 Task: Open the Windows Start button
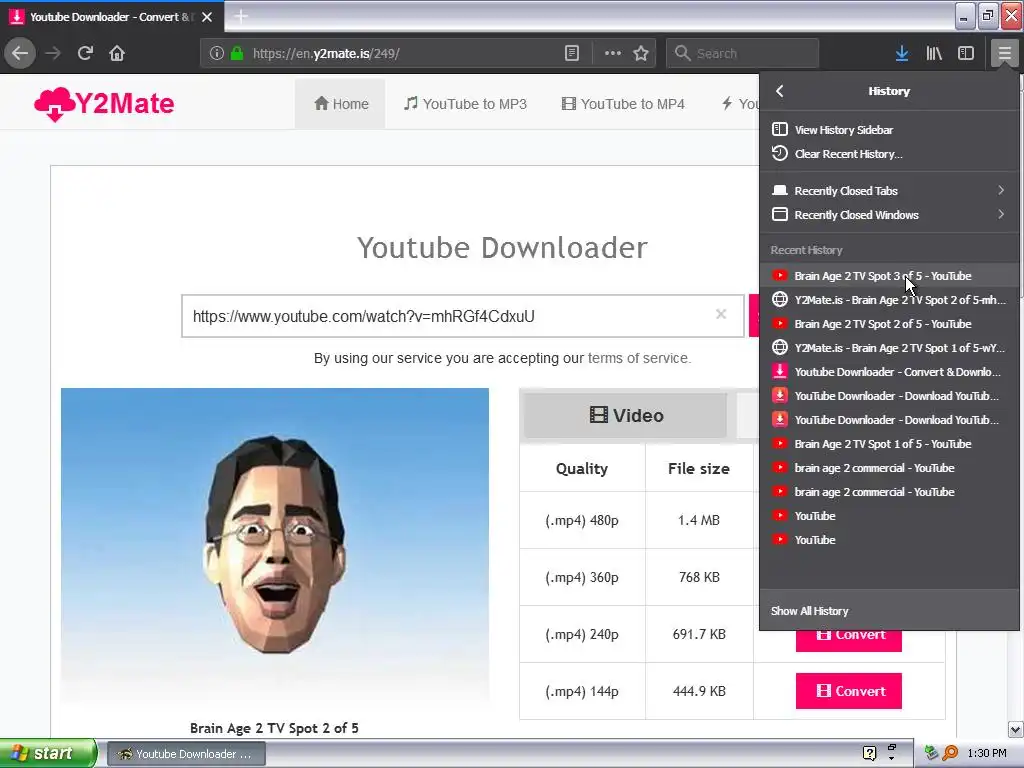tap(47, 754)
